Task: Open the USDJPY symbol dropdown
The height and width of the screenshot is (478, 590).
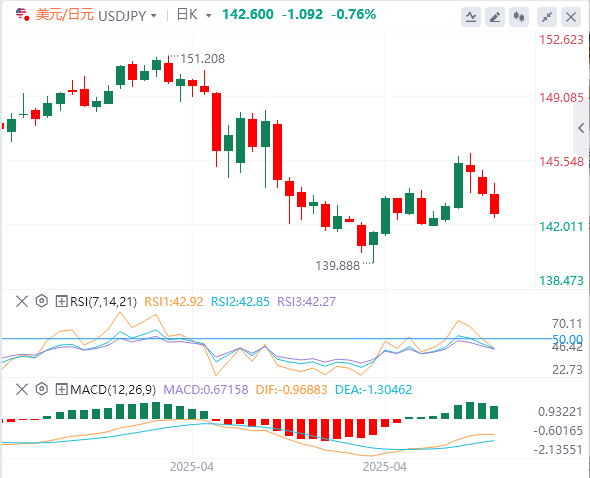Action: [154, 16]
